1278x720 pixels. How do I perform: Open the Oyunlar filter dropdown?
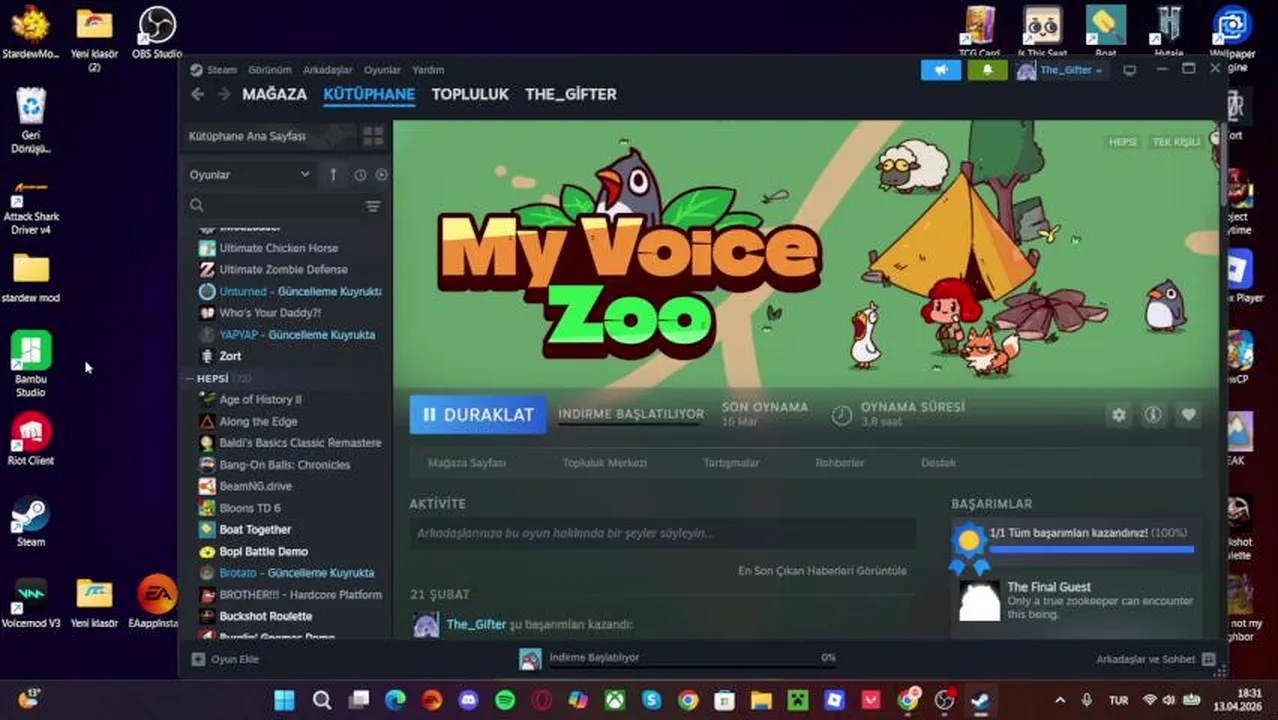[250, 175]
